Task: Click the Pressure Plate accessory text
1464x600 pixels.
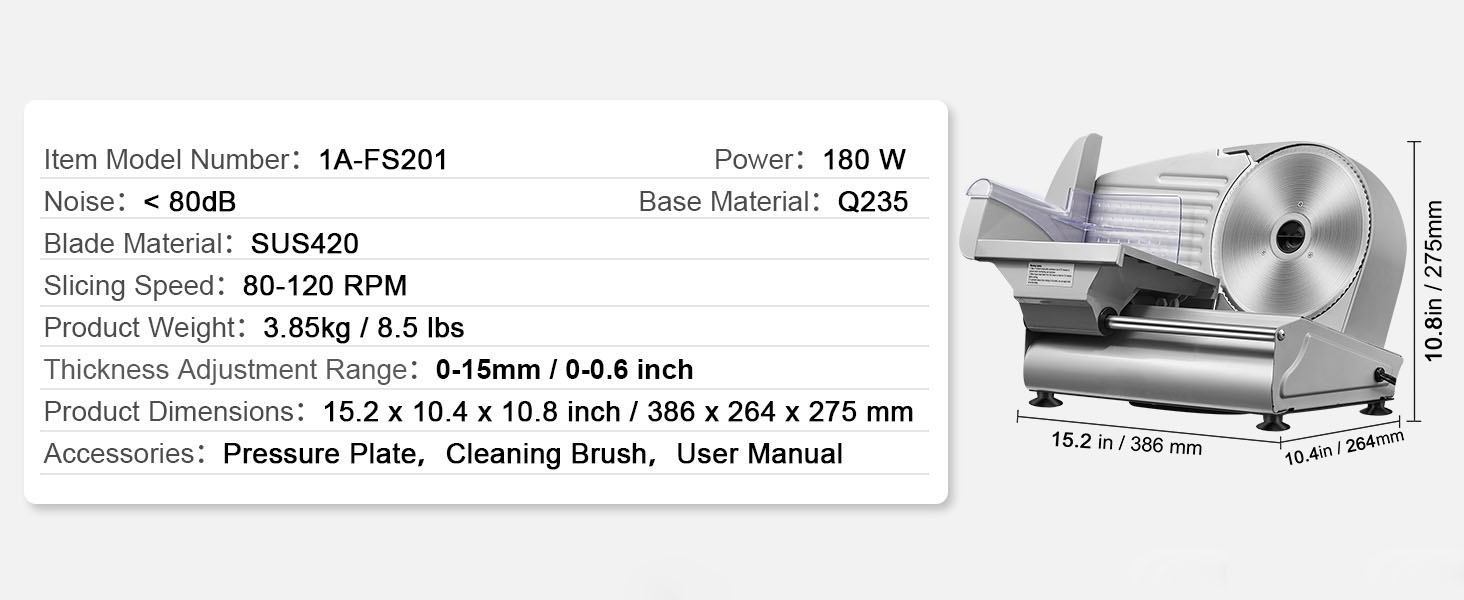Action: click(320, 454)
